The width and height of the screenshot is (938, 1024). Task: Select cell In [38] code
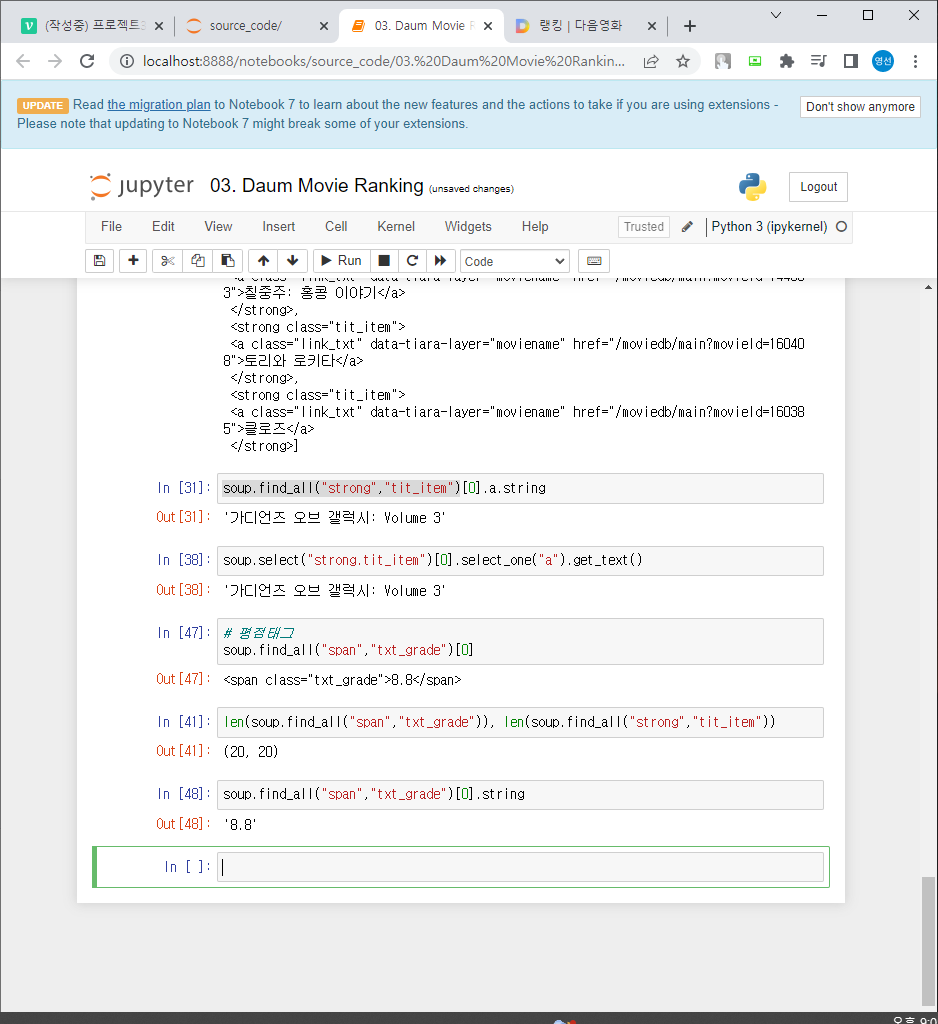[520, 561]
